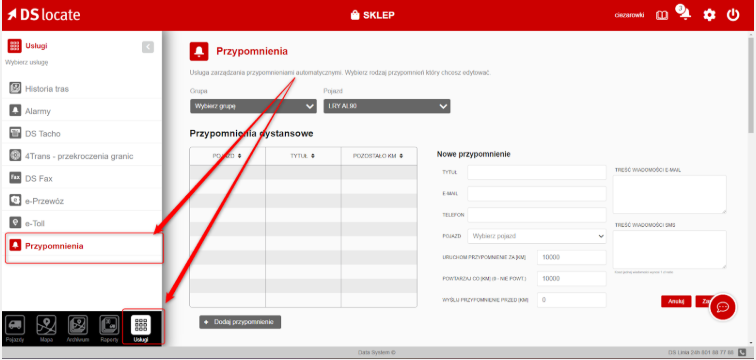Screen dimensions: 756x360
Task: Focus the E-MAIL input field
Action: point(537,194)
